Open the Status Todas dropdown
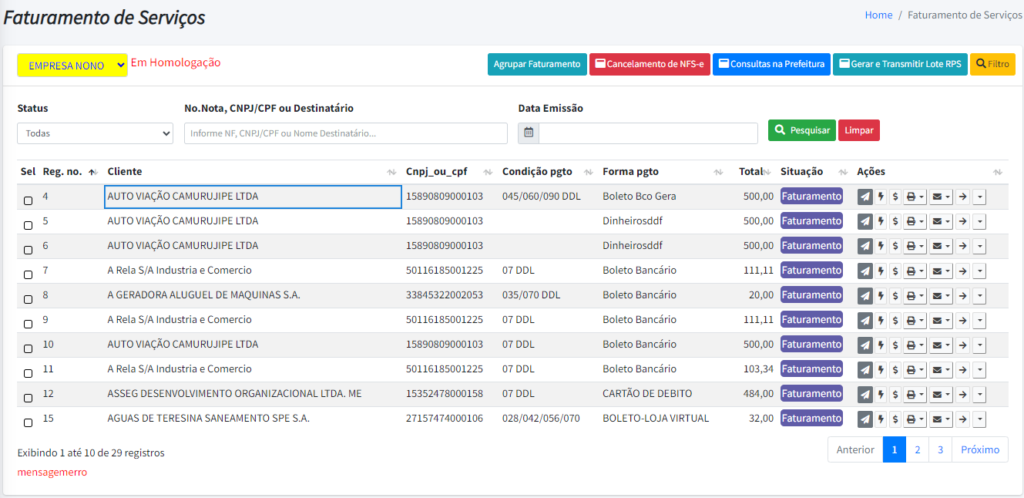Viewport: 1024px width, 498px height. click(x=95, y=133)
